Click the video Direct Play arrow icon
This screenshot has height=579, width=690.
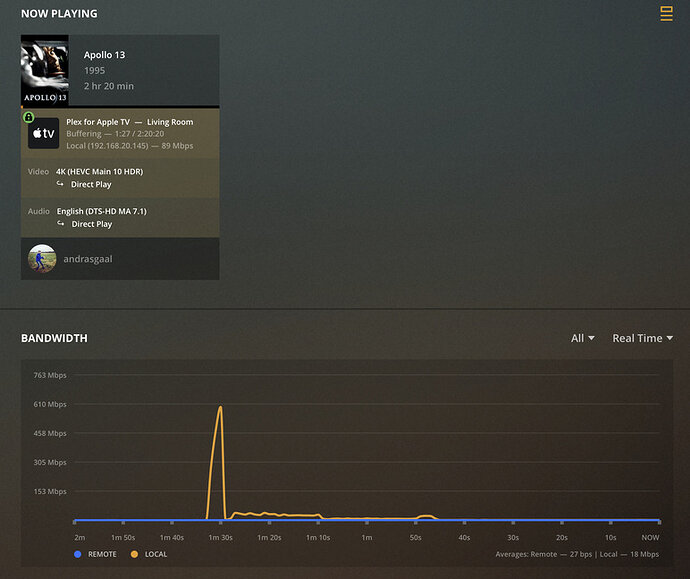coord(60,184)
